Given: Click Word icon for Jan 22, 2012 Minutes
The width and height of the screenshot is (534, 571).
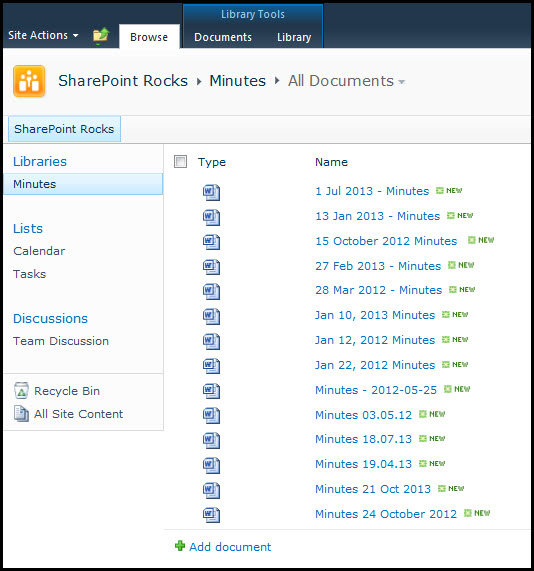Looking at the screenshot, I should coord(211,366).
